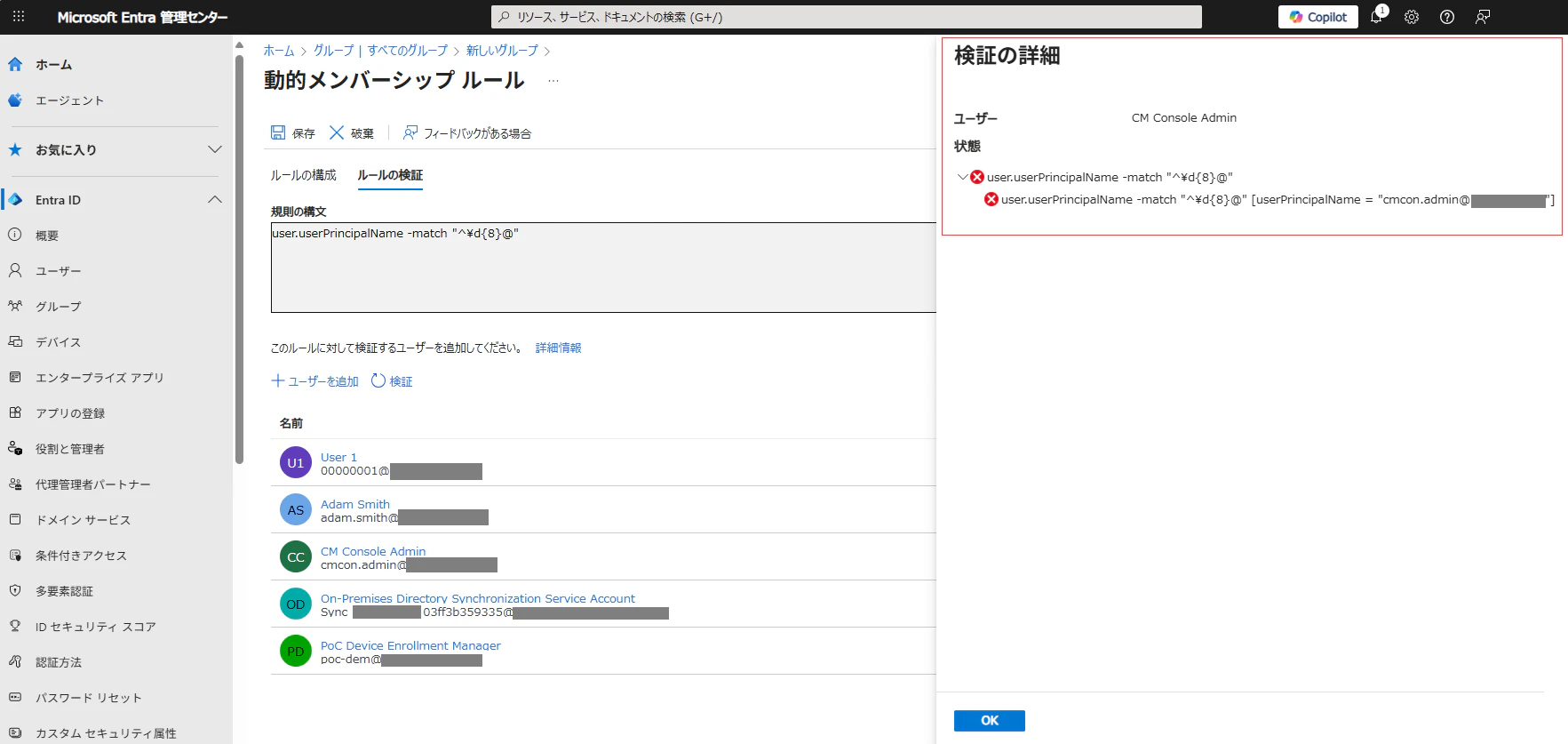
Task: Collapse the Entra ID section chevron
Action: pos(214,200)
